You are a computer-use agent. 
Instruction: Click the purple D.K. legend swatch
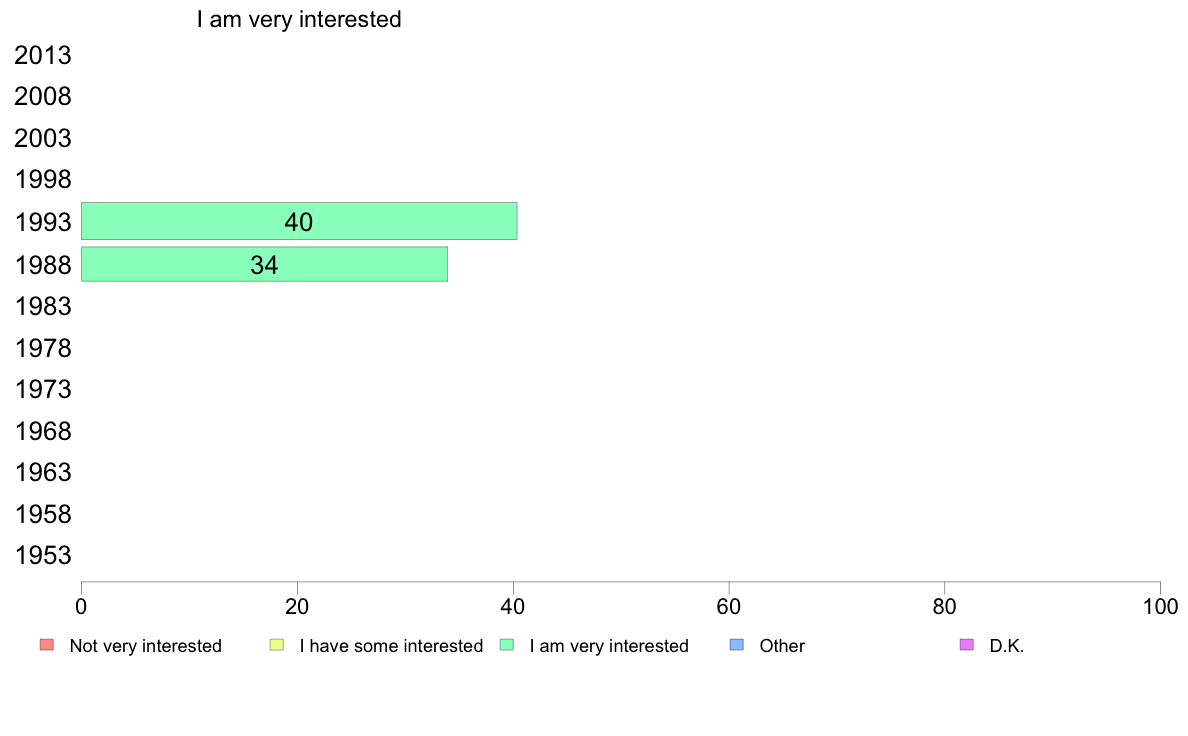click(x=966, y=645)
